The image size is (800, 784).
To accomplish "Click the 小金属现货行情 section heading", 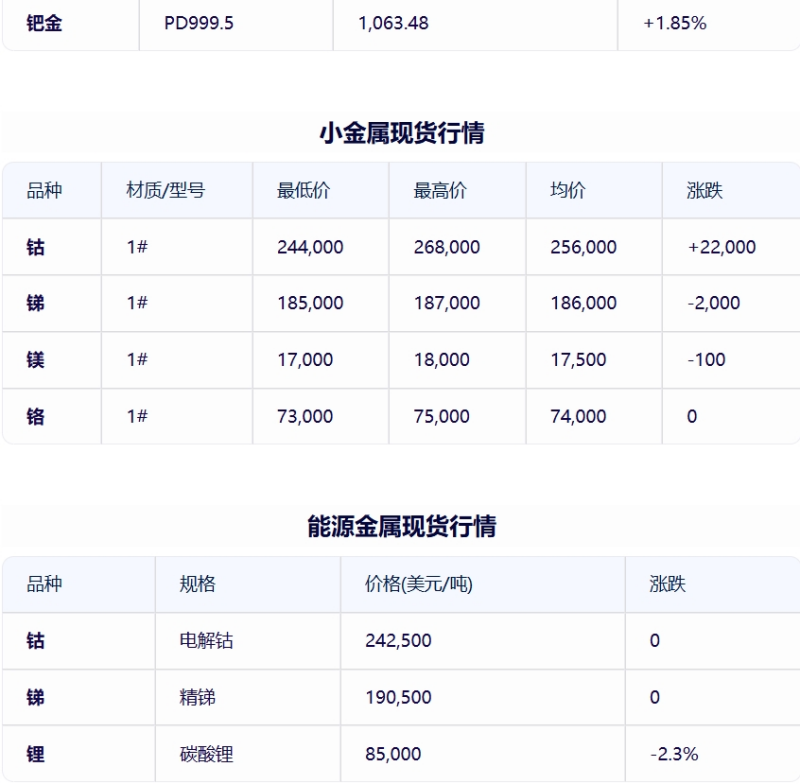I will click(x=402, y=133).
